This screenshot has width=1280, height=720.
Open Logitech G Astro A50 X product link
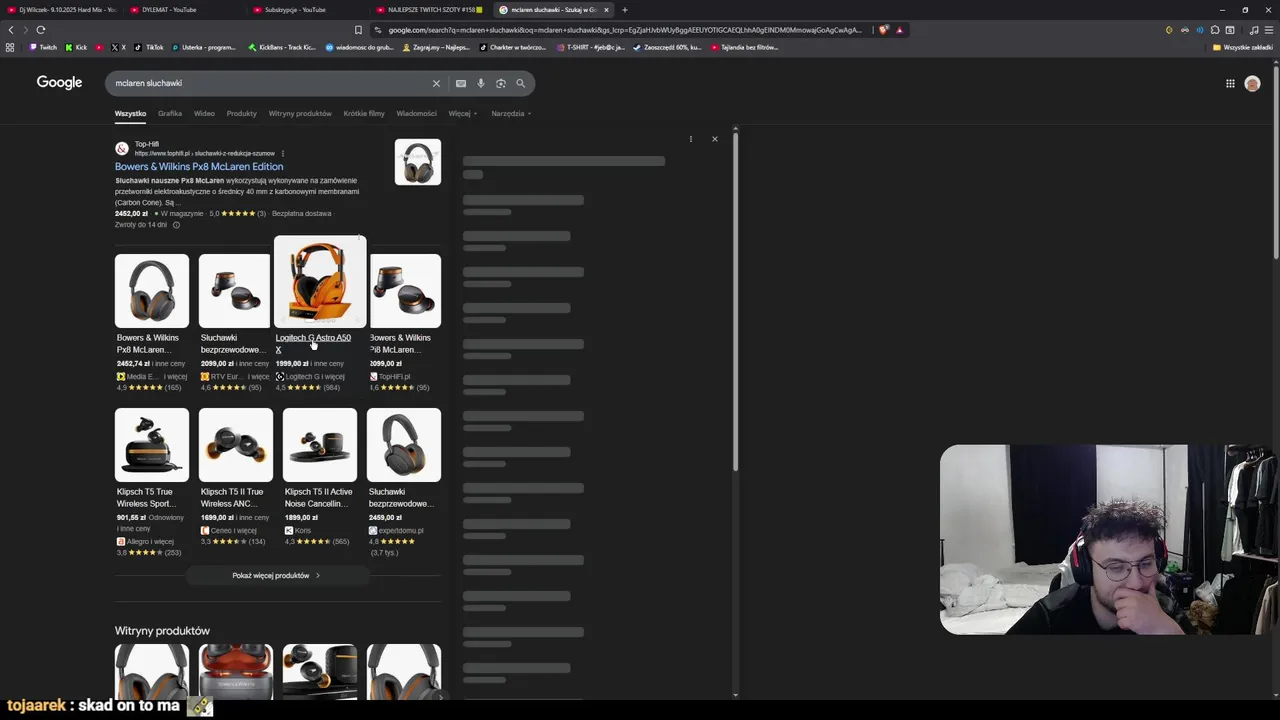313,343
